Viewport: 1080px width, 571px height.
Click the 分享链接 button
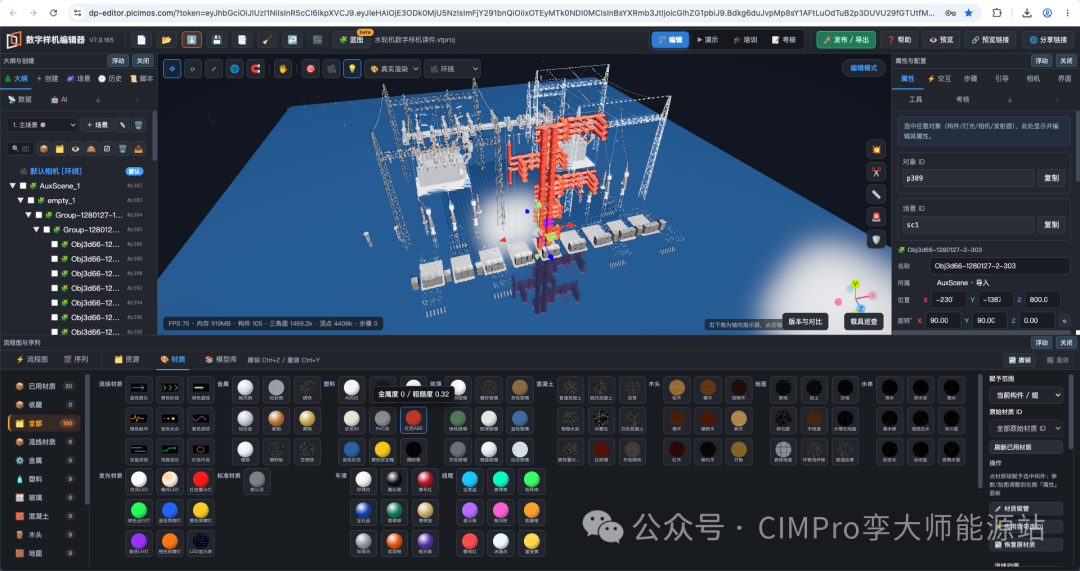(1048, 40)
